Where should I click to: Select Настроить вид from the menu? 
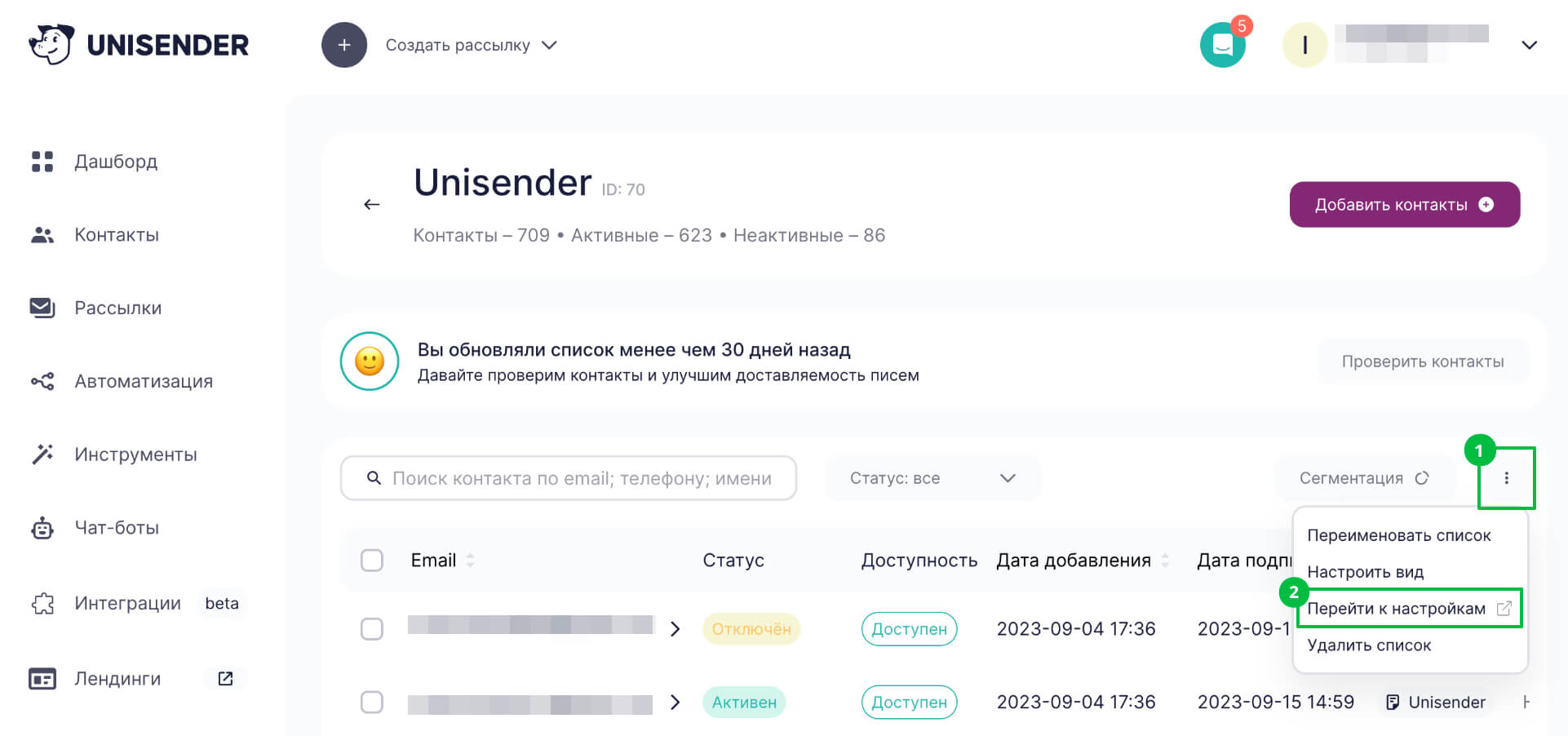[1366, 572]
